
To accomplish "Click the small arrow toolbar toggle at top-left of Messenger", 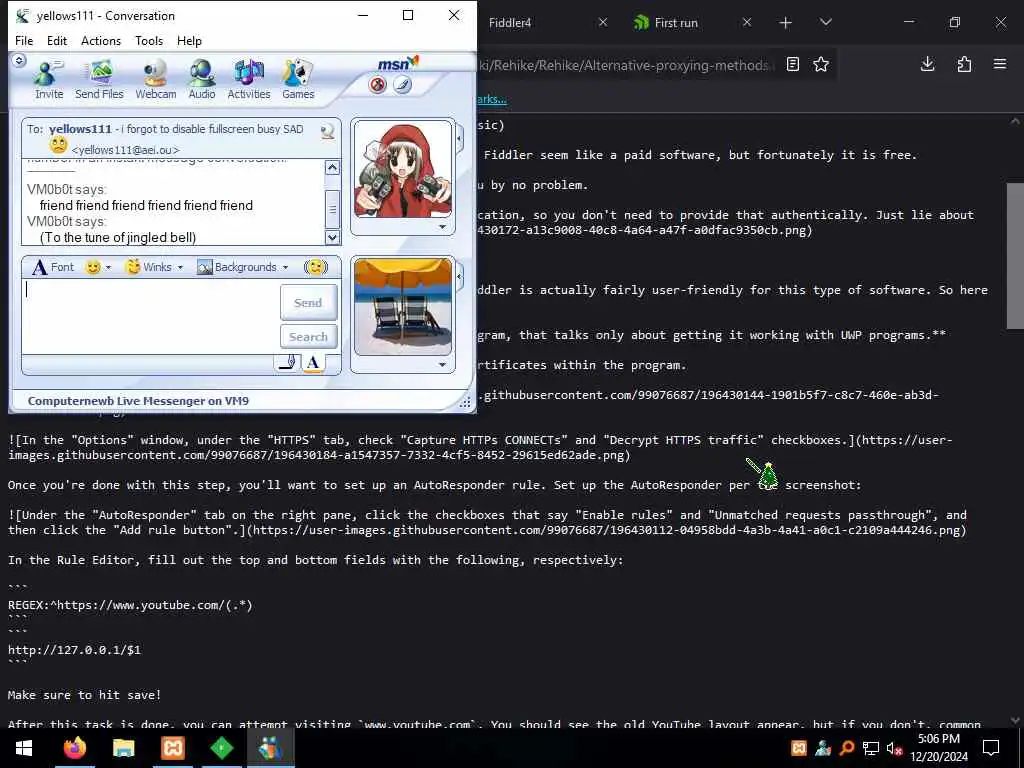I will (19, 60).
